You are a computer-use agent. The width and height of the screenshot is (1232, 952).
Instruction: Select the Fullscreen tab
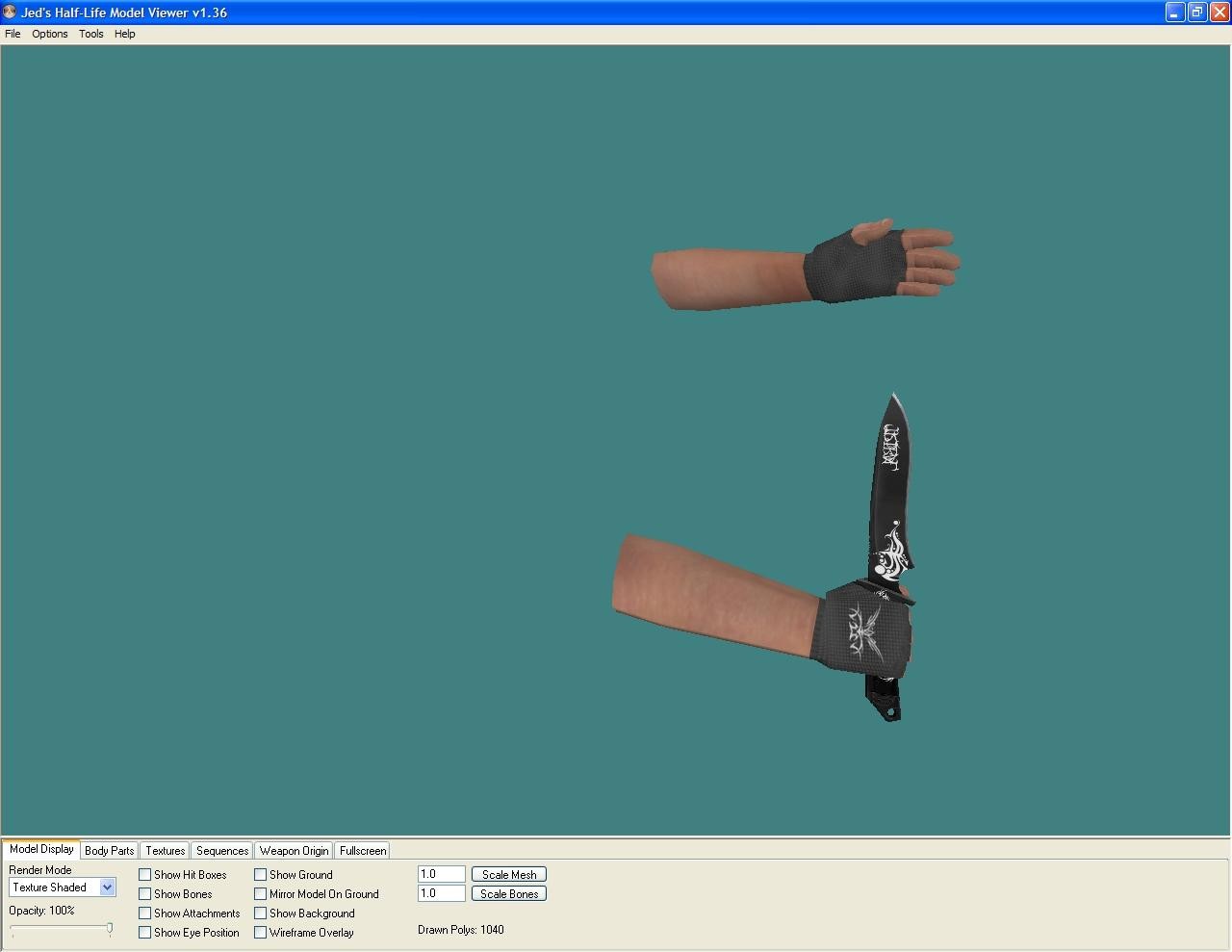pyautogui.click(x=362, y=850)
